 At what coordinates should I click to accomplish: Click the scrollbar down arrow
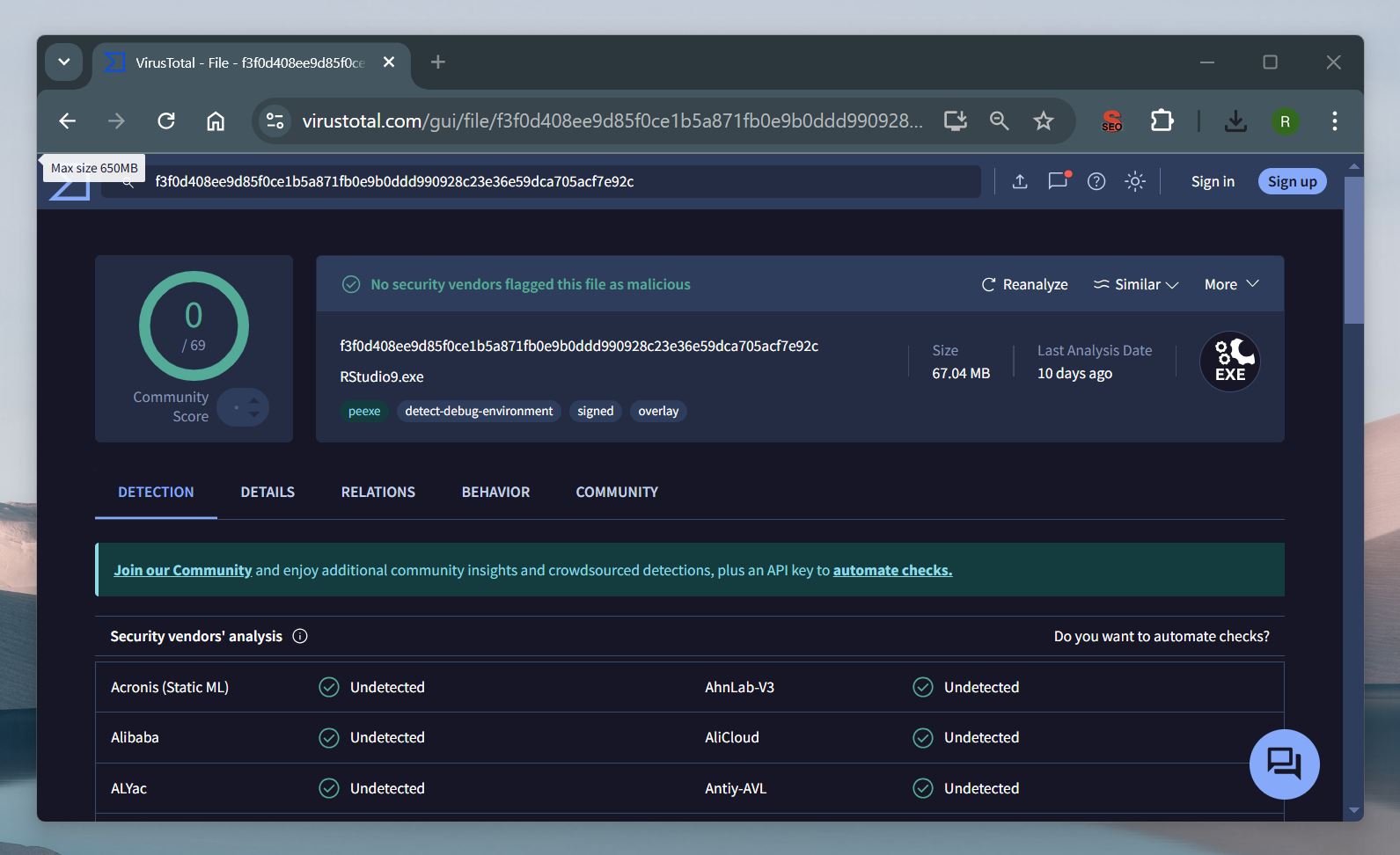[x=1354, y=810]
